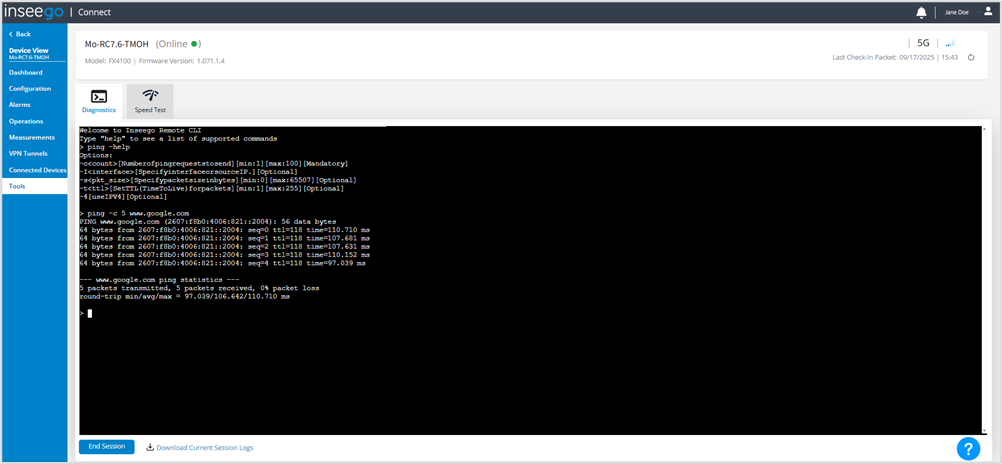Click the blue help question mark button
The width and height of the screenshot is (1002, 464).
[967, 449]
